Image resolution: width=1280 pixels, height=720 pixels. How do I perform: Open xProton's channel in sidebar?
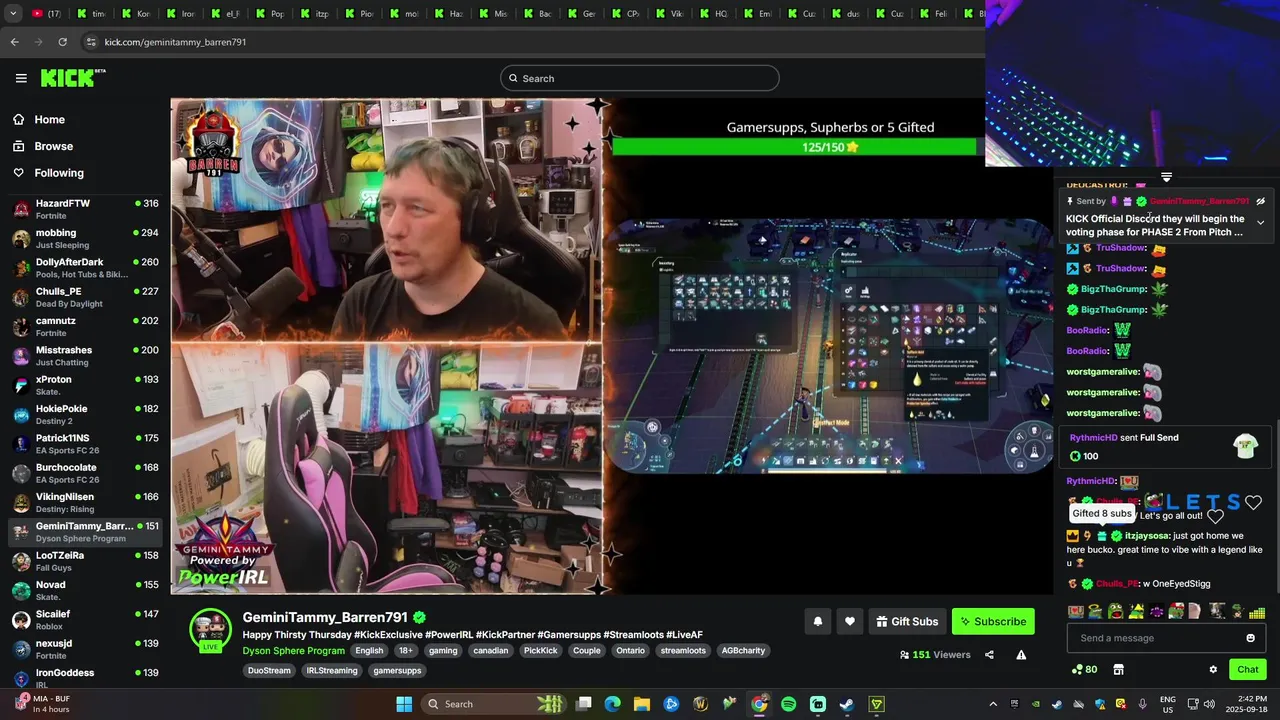point(86,385)
